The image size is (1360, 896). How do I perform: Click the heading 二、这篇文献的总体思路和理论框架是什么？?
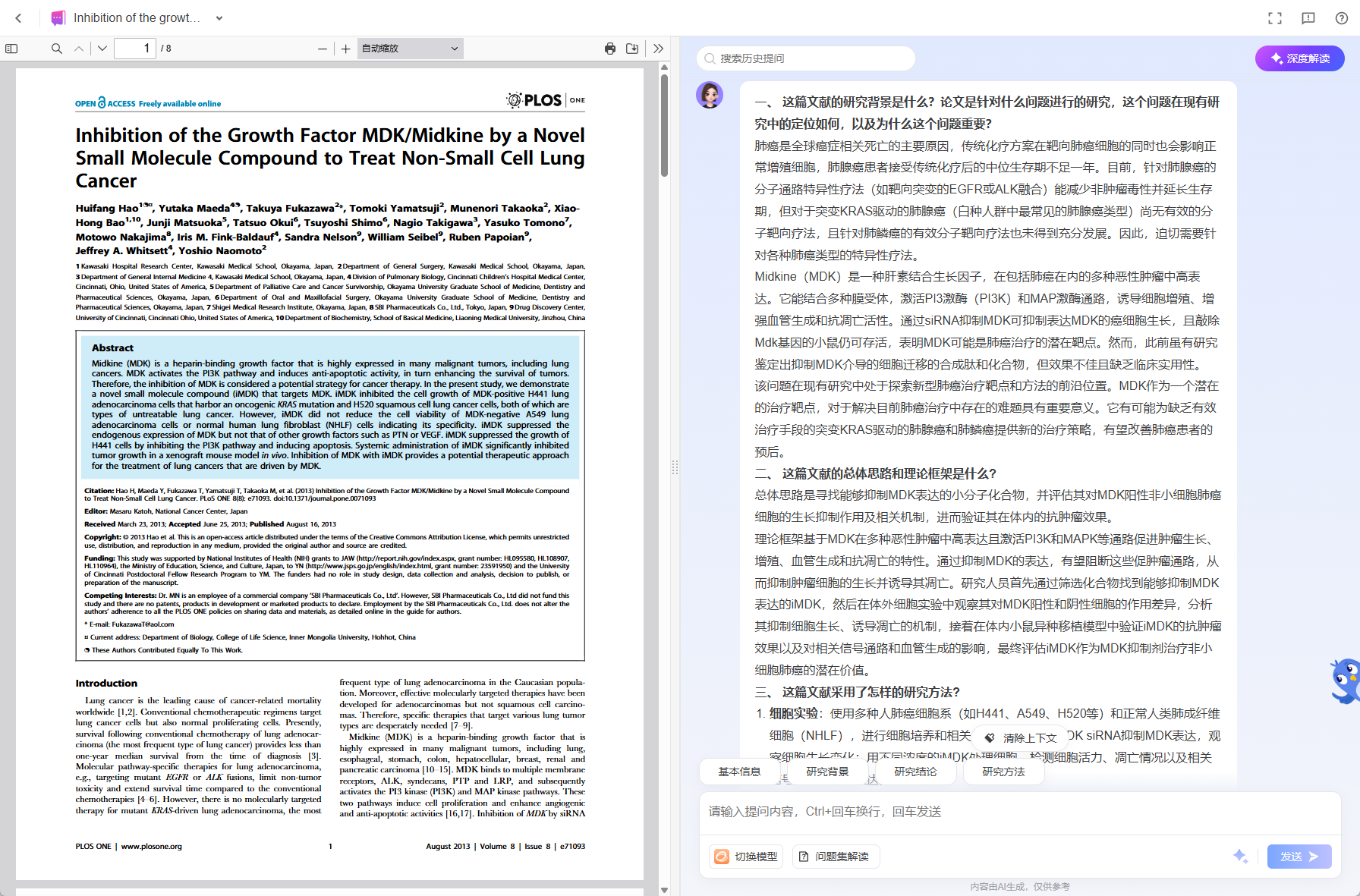[875, 473]
